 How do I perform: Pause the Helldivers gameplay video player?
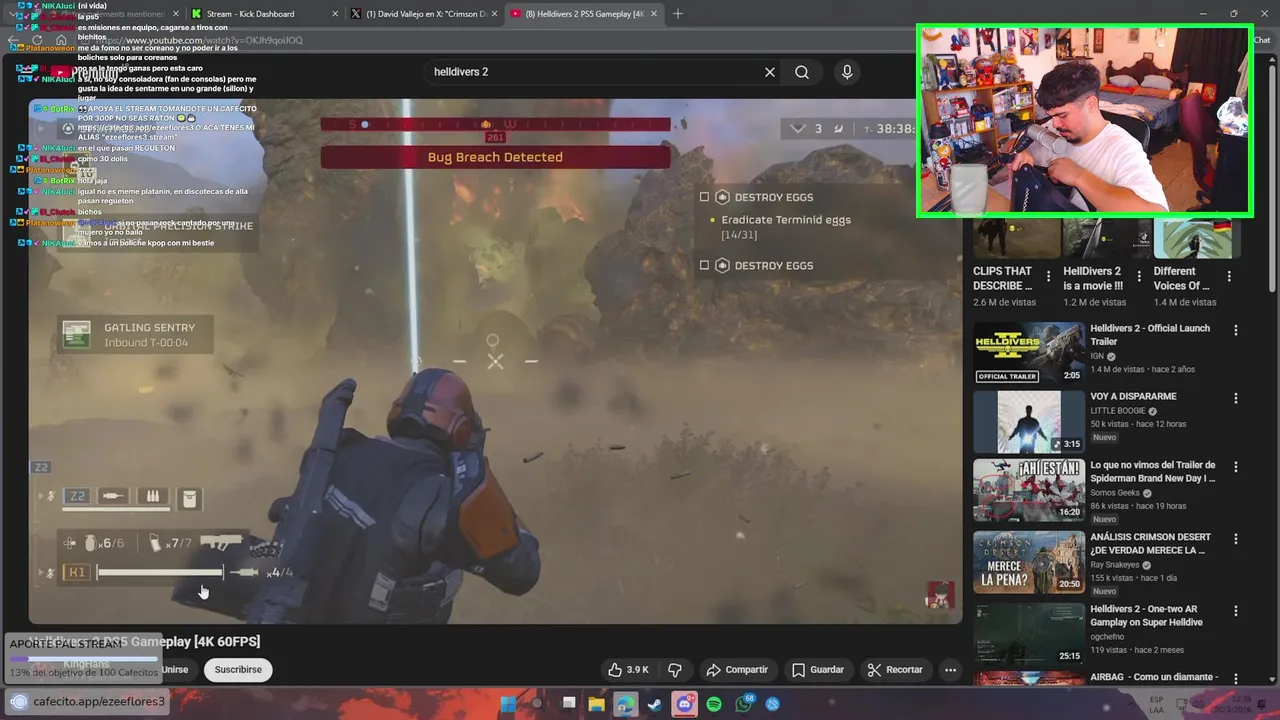(x=495, y=360)
